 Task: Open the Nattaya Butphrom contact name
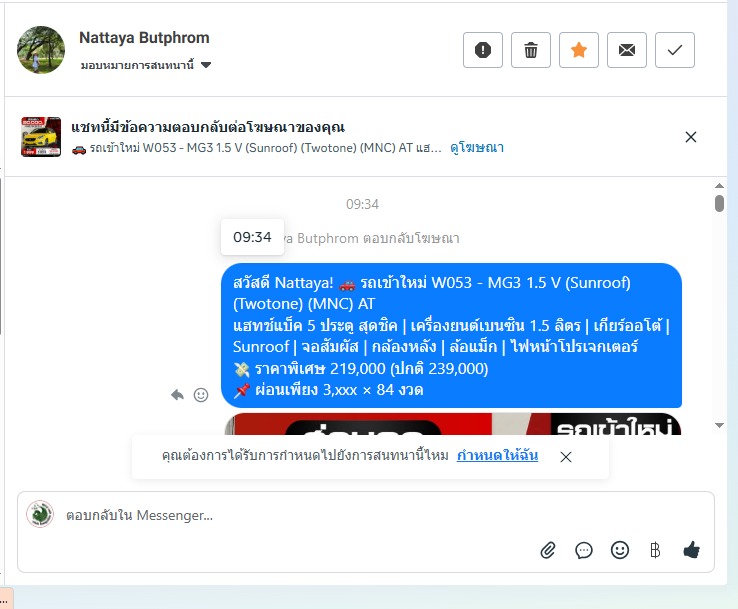144,38
